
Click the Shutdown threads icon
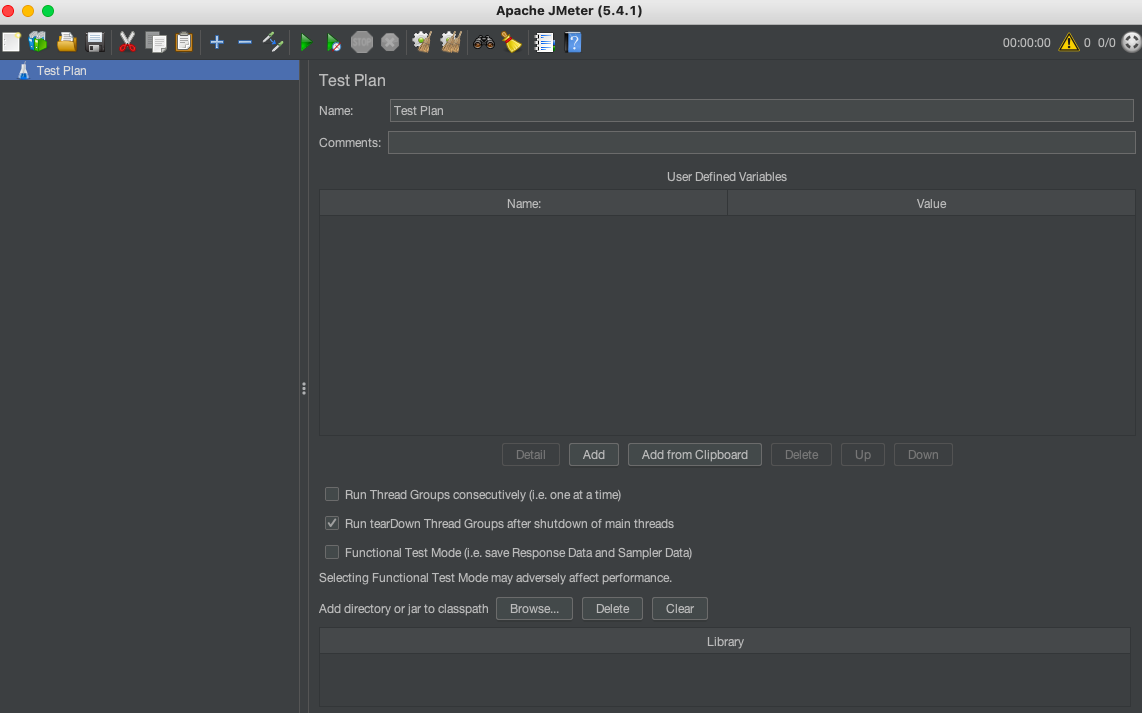pos(390,42)
